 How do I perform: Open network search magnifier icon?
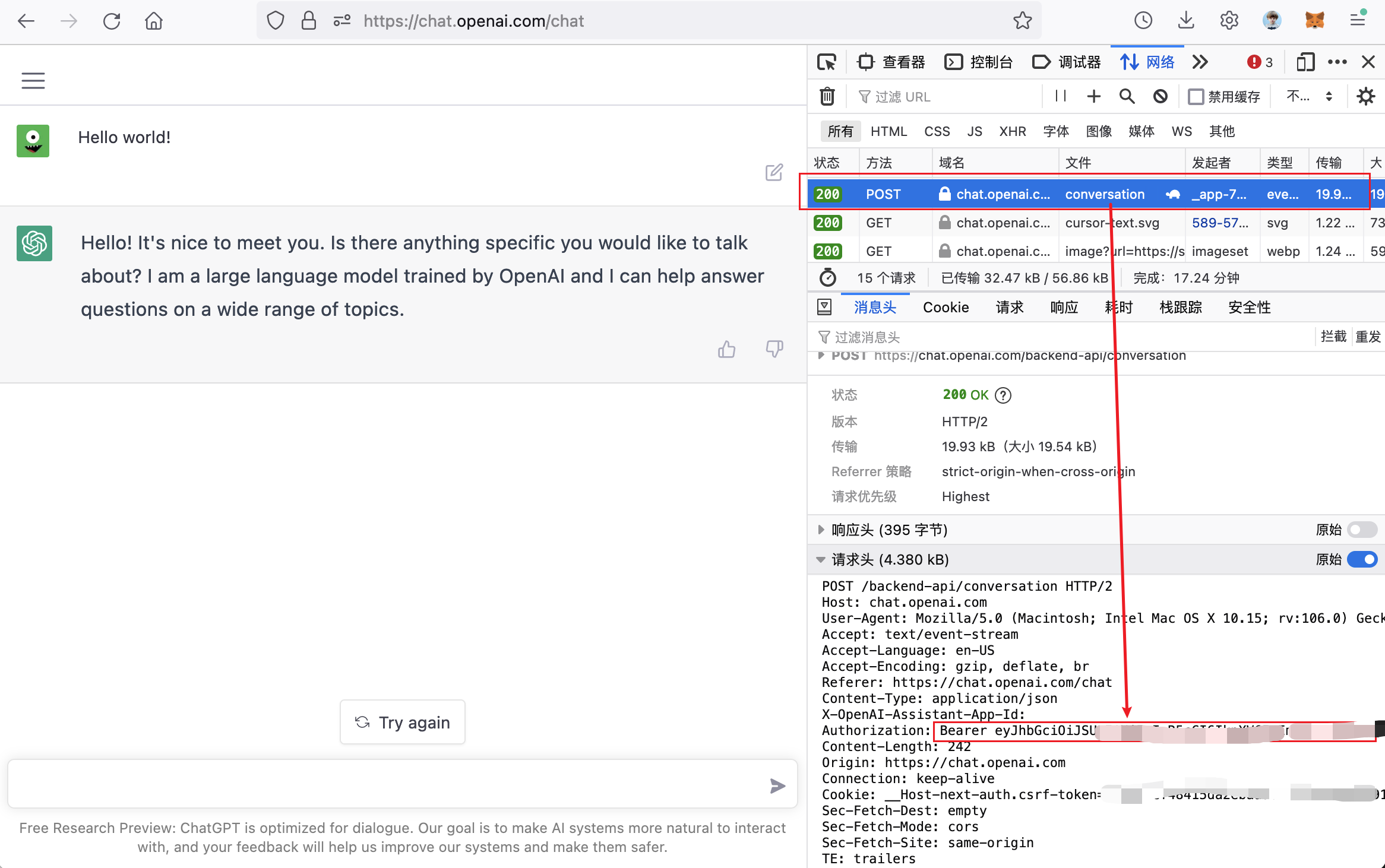[x=1127, y=96]
